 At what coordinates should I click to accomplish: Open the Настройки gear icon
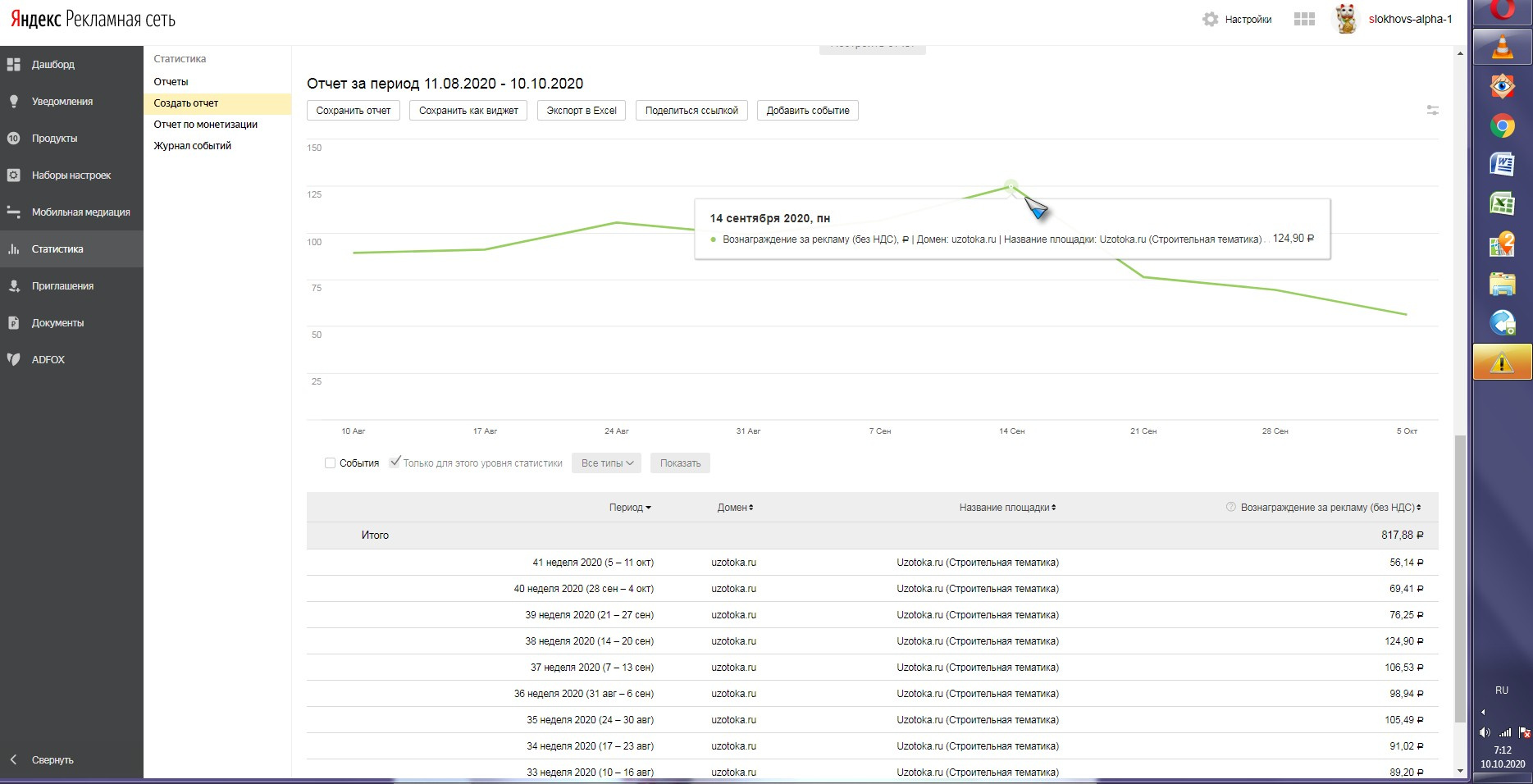[x=1210, y=19]
